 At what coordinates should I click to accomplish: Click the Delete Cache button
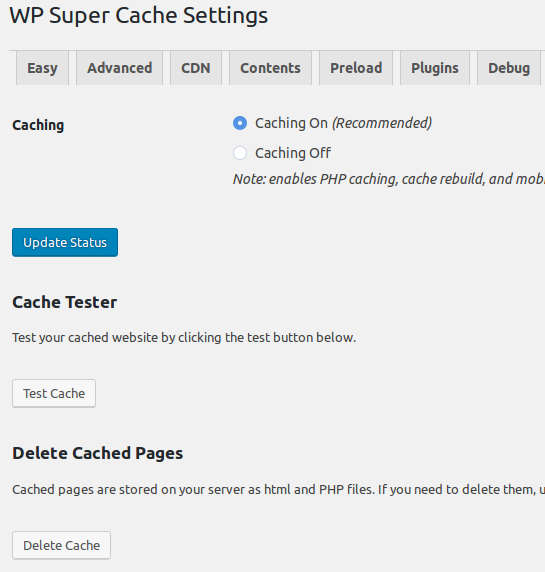click(x=61, y=545)
